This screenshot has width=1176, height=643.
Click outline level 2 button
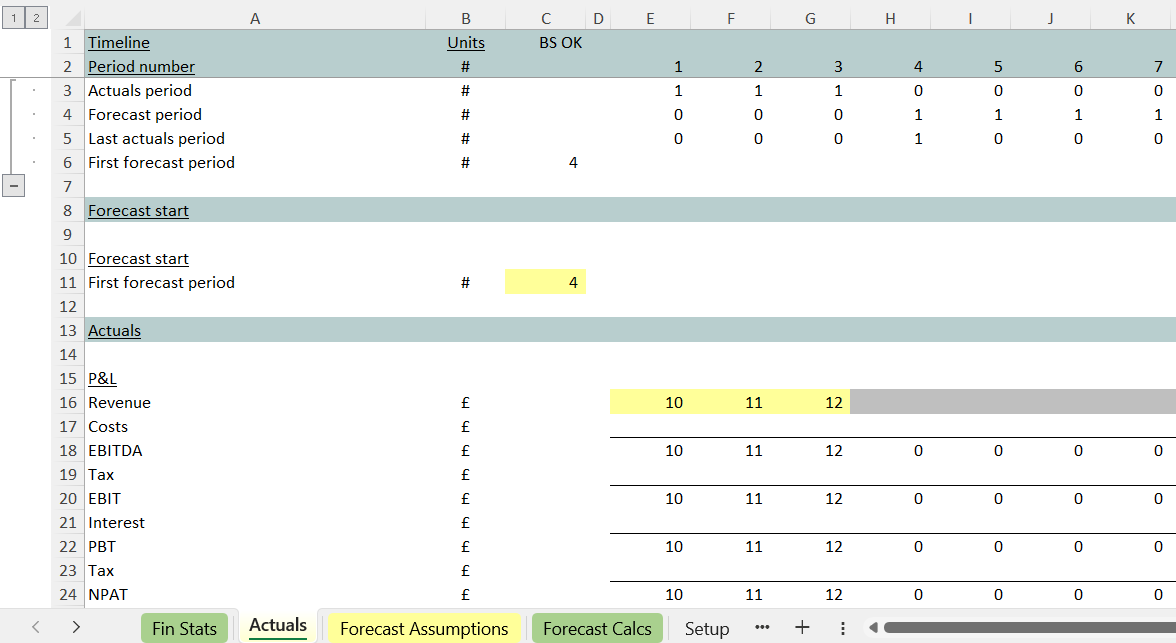click(36, 18)
